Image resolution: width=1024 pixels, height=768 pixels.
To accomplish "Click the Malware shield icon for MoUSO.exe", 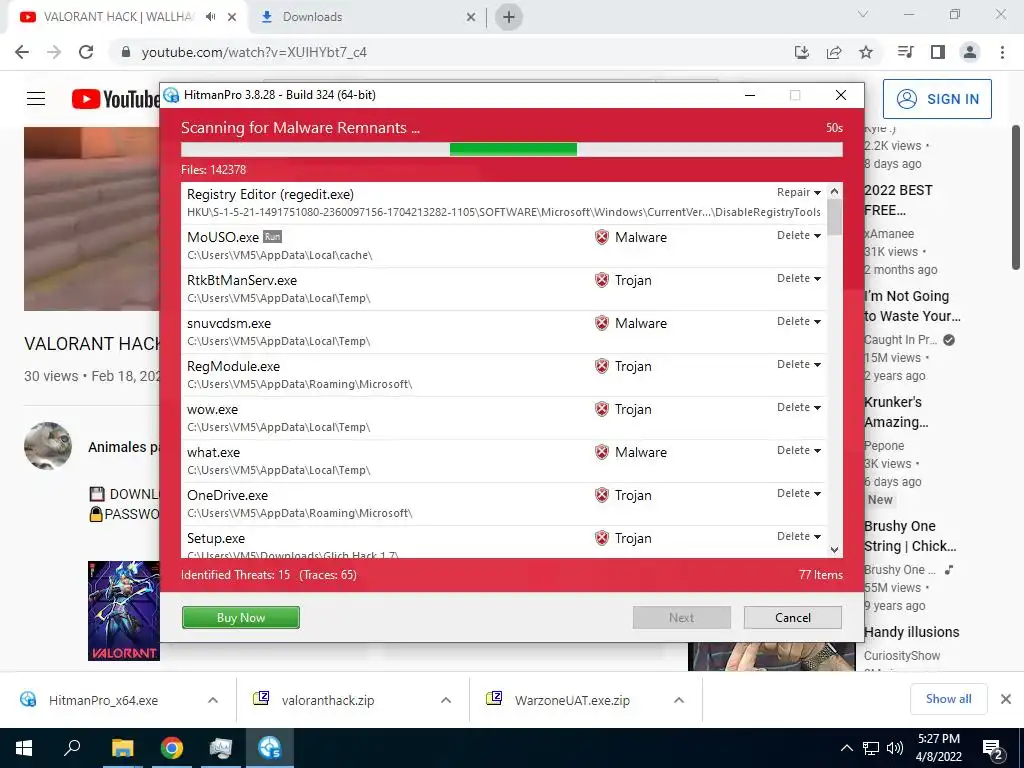I will pyautogui.click(x=602, y=237).
